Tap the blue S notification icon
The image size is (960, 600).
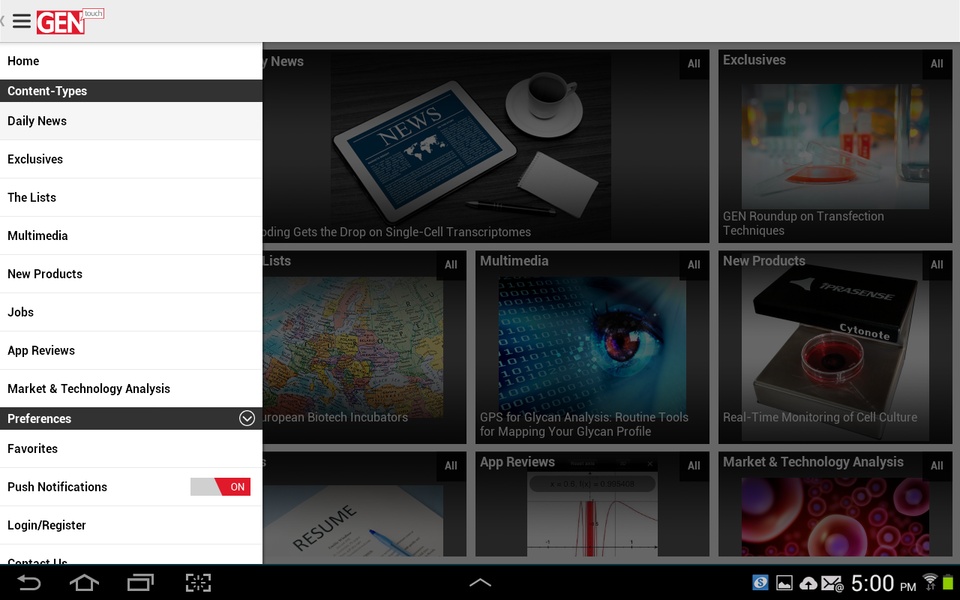[760, 582]
